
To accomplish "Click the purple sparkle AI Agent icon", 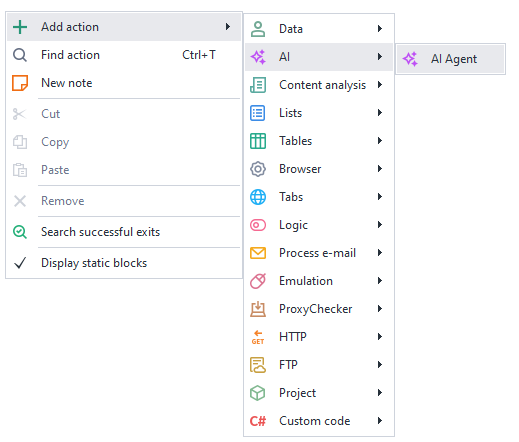I will (410, 59).
